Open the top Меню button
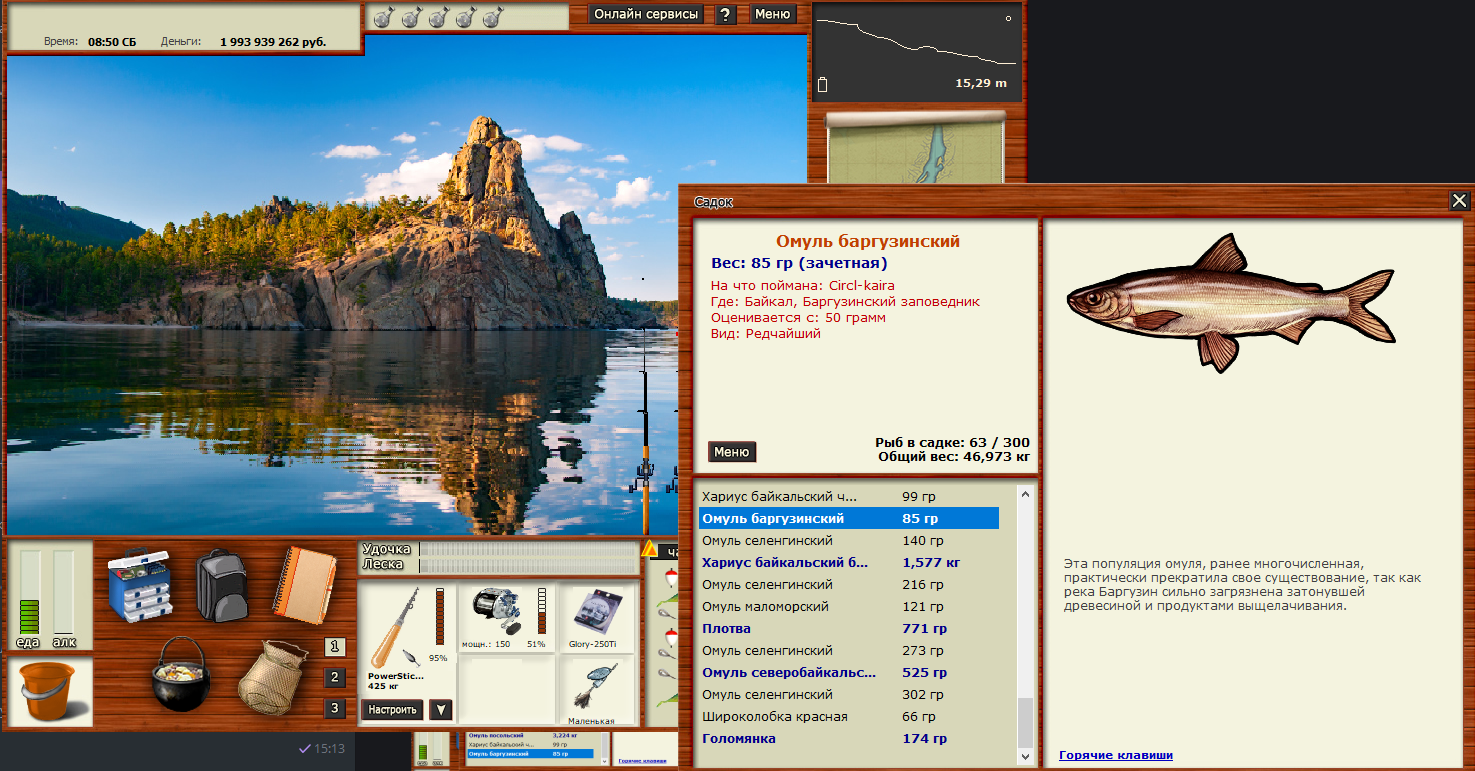This screenshot has width=1475, height=771. 772,14
